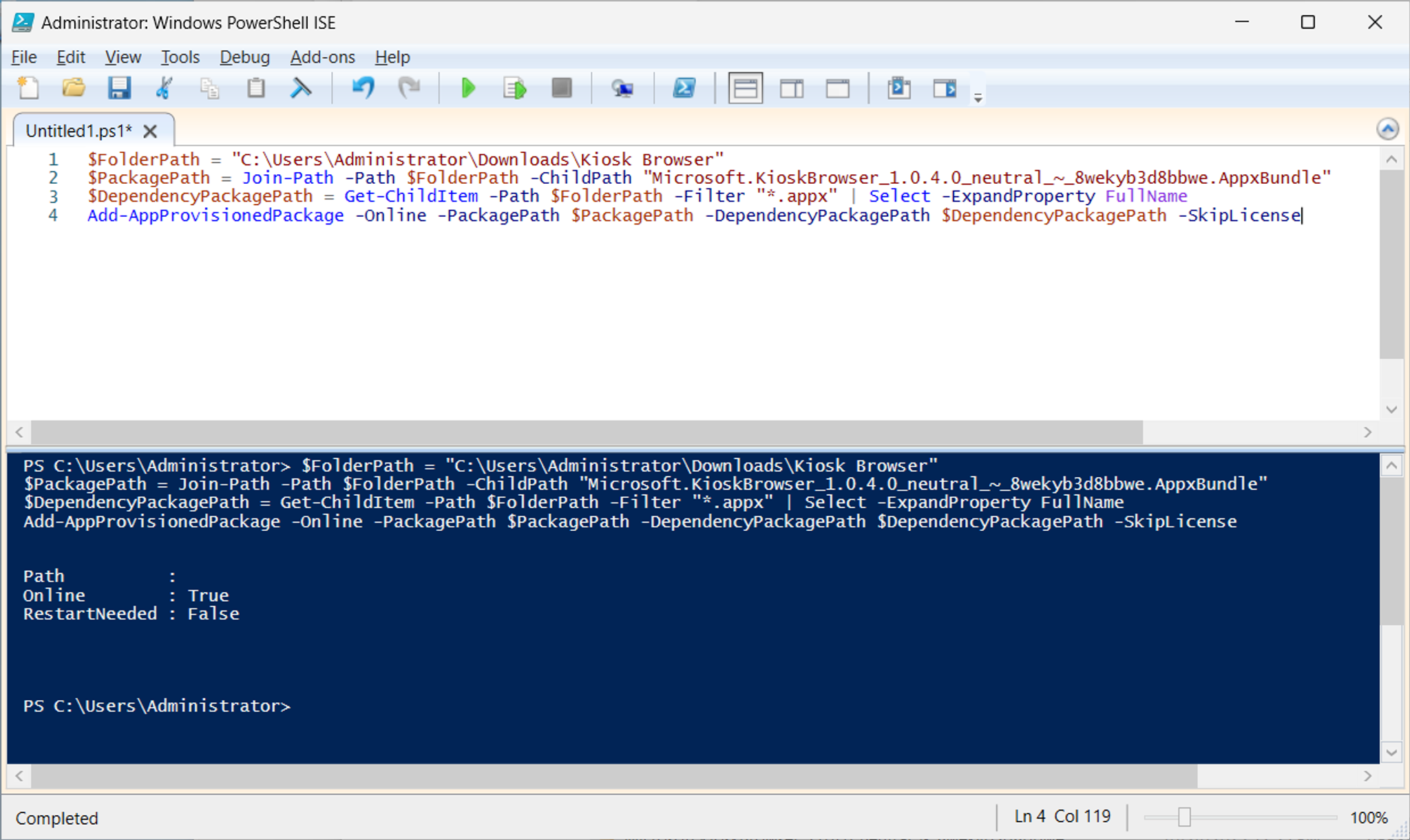The image size is (1410, 840).
Task: Open the Tools menu
Action: click(x=180, y=57)
